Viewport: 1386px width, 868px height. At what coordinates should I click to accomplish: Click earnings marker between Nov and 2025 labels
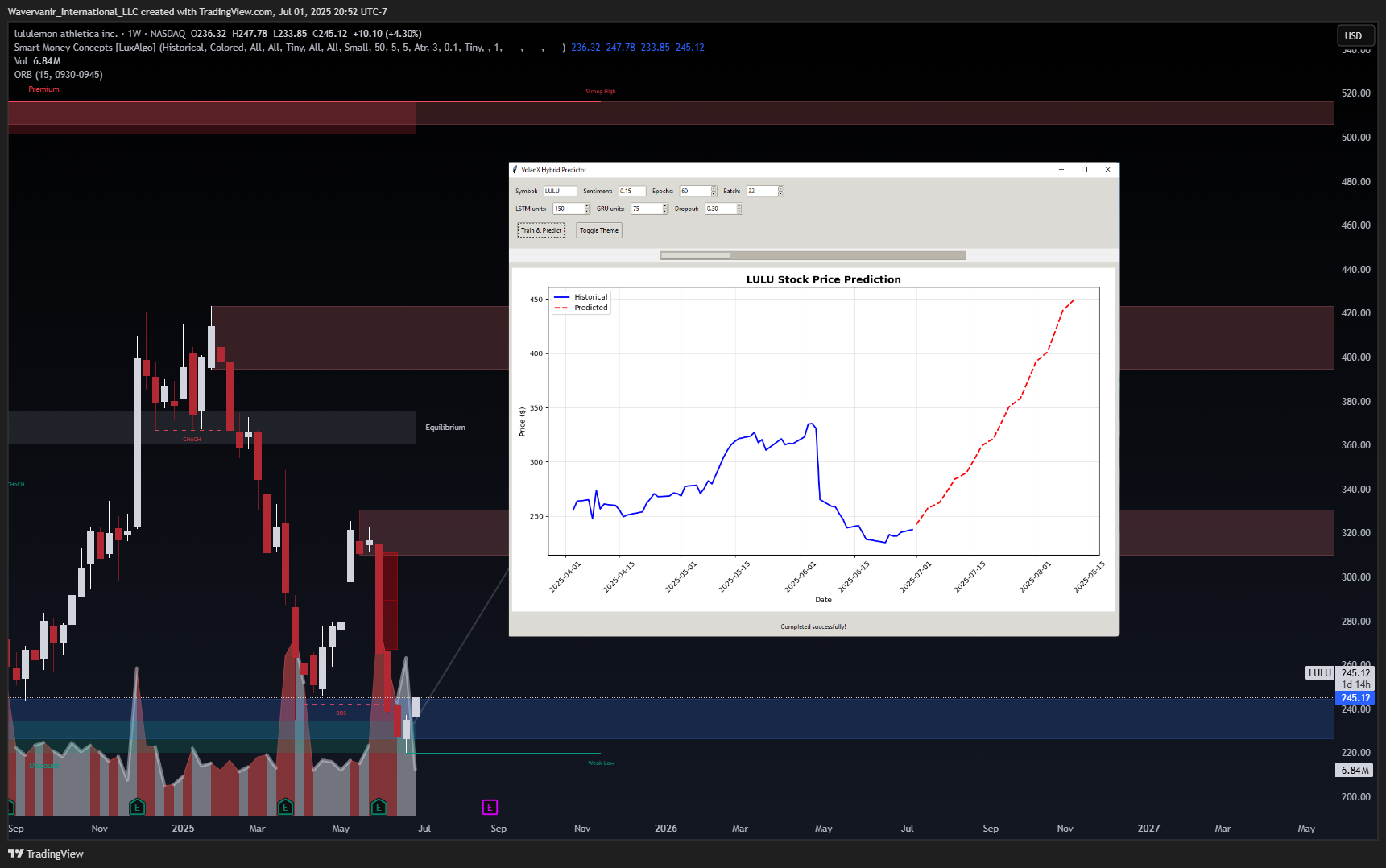point(137,807)
